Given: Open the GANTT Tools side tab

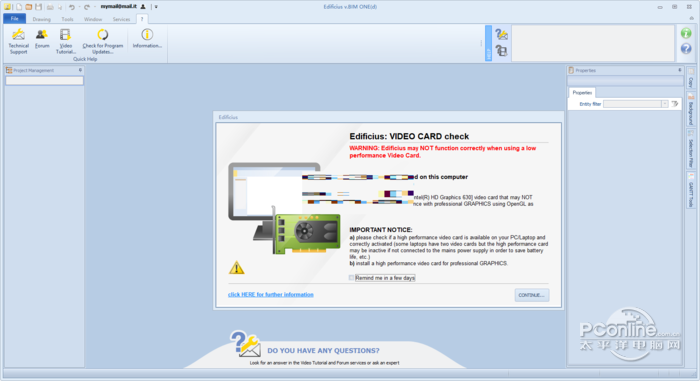Looking at the screenshot, I should [x=691, y=190].
